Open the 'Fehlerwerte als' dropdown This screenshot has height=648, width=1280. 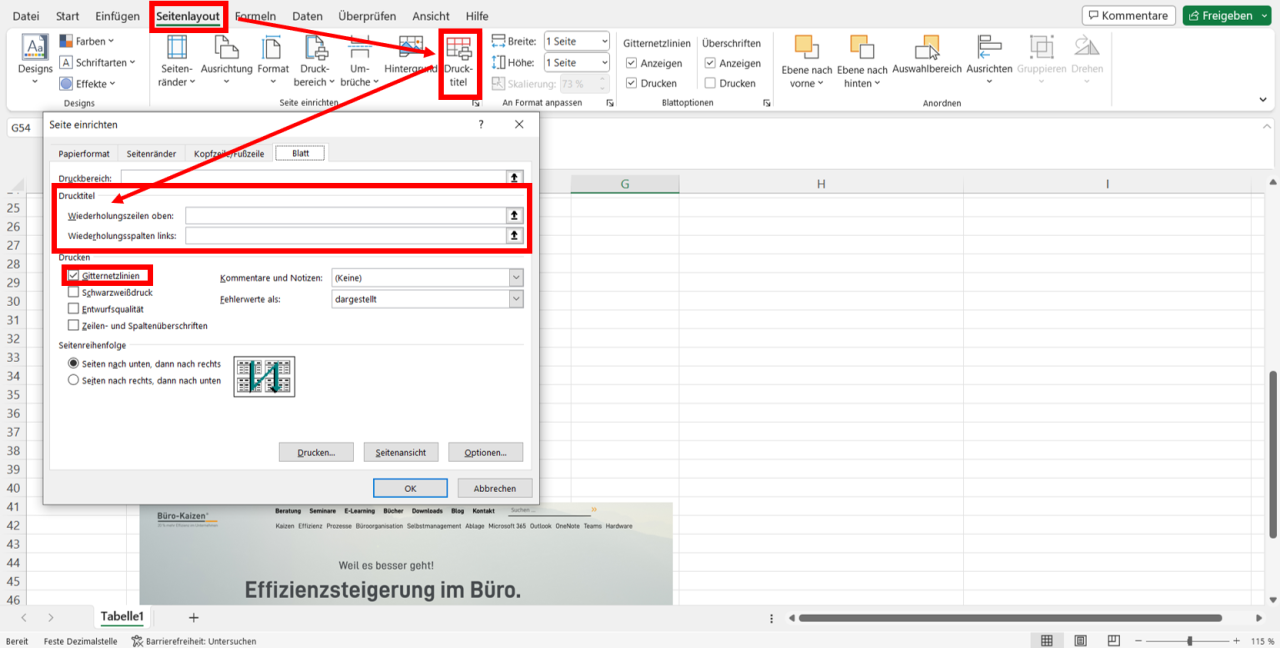point(515,298)
